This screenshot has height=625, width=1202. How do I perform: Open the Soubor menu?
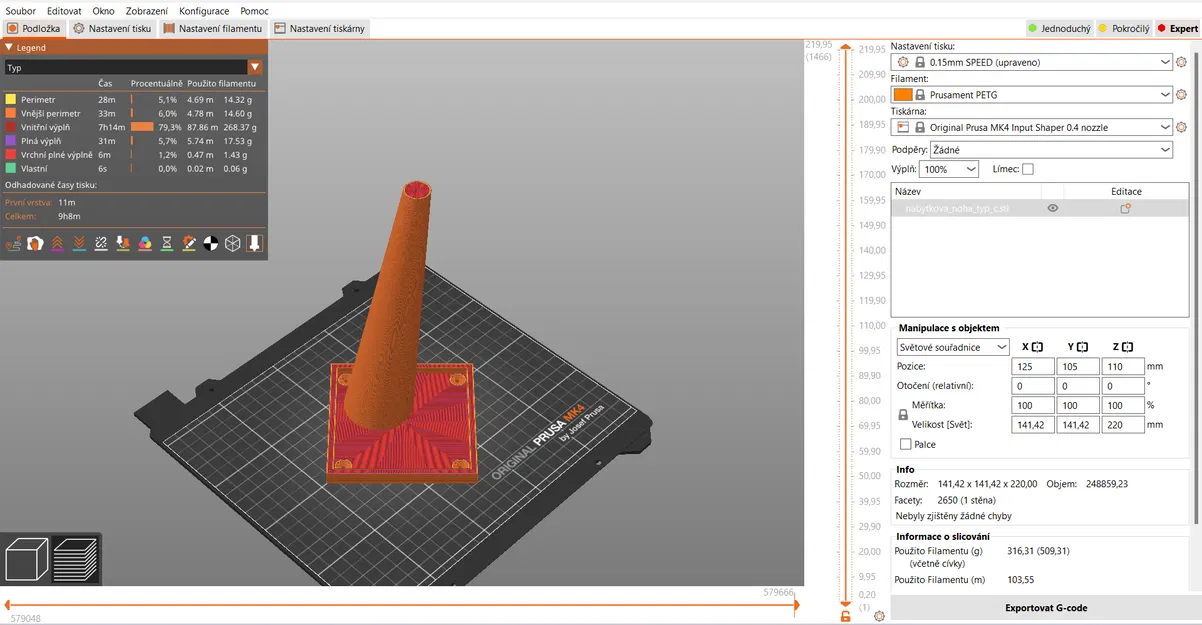click(20, 10)
